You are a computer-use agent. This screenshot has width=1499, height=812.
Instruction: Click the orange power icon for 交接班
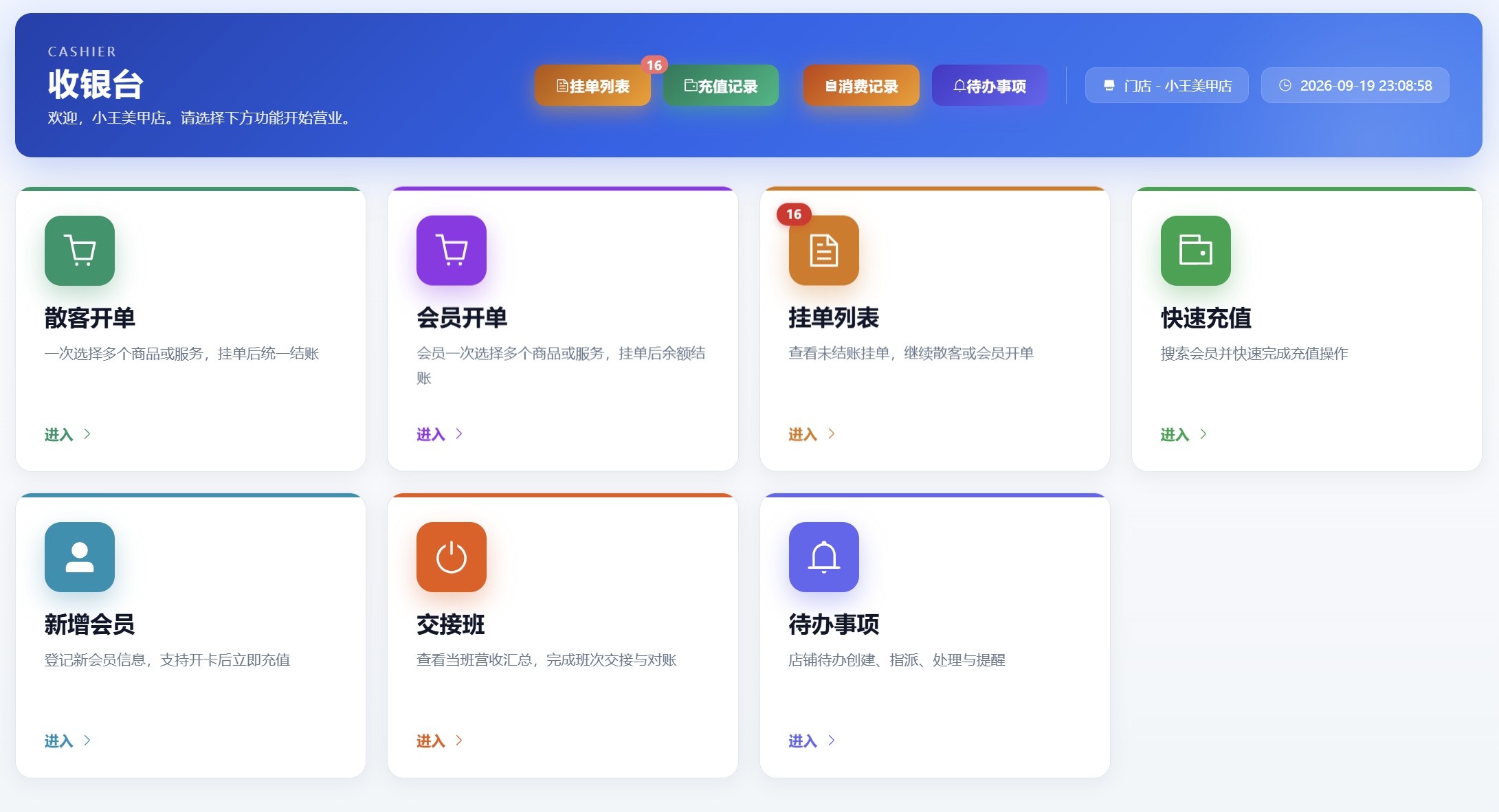[452, 557]
